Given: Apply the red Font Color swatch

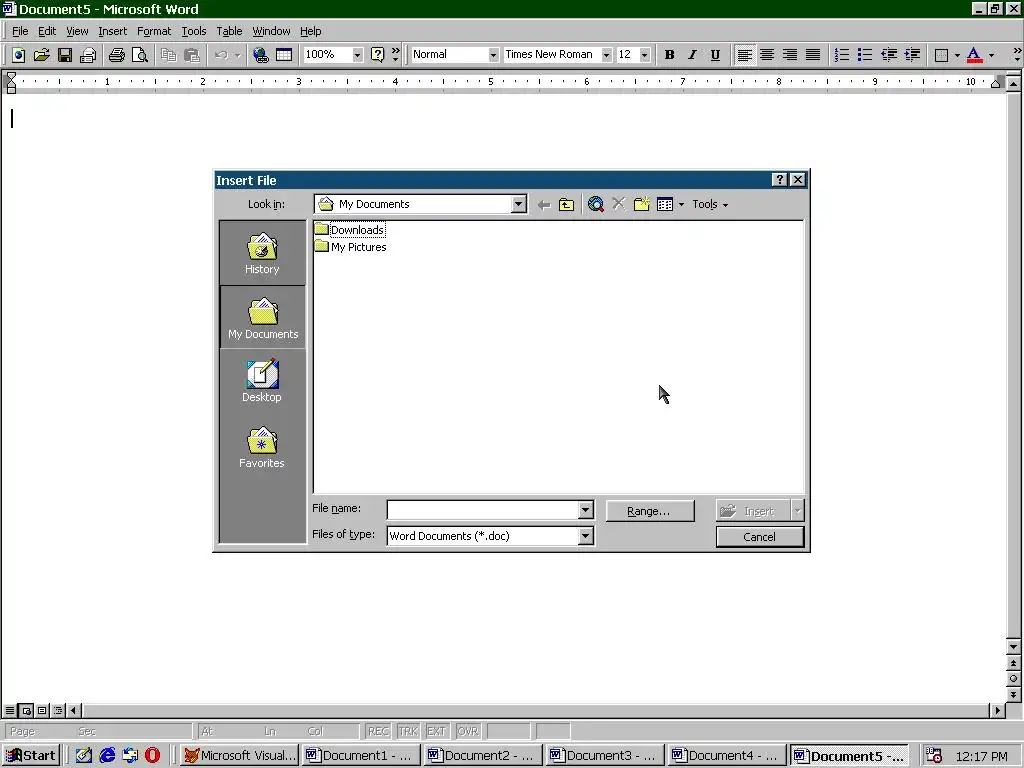Looking at the screenshot, I should click(x=974, y=55).
